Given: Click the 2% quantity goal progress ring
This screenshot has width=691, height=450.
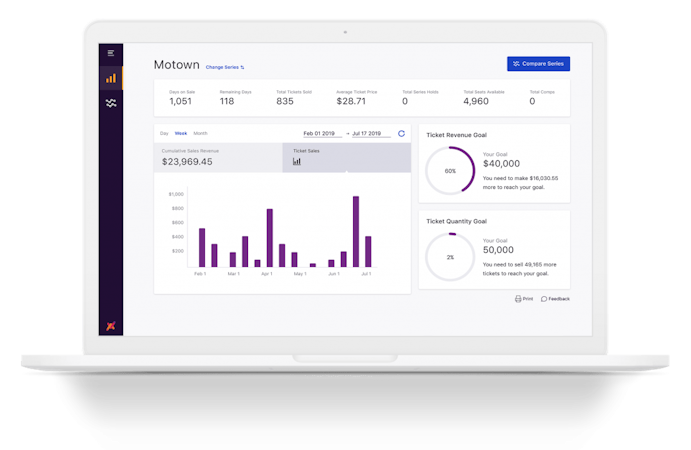Looking at the screenshot, I should coord(450,257).
